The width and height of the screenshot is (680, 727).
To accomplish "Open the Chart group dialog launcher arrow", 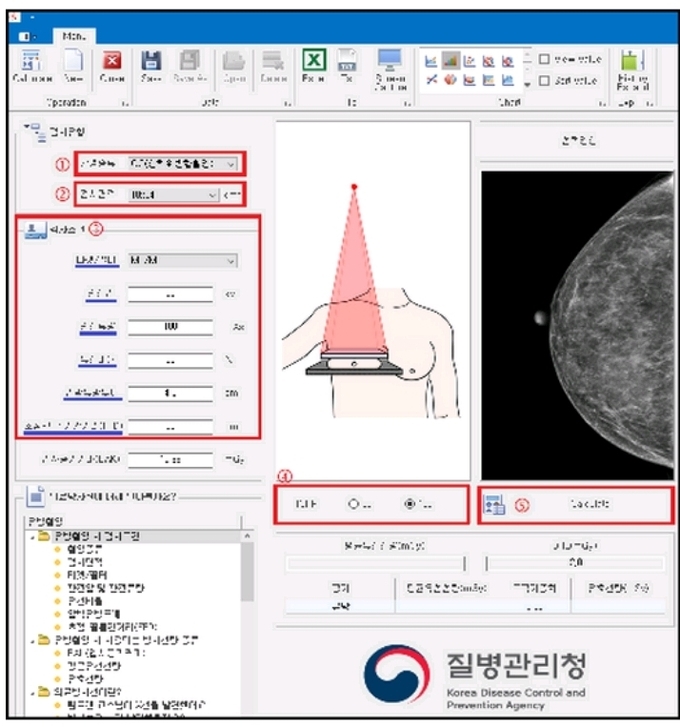I will pyautogui.click(x=602, y=103).
